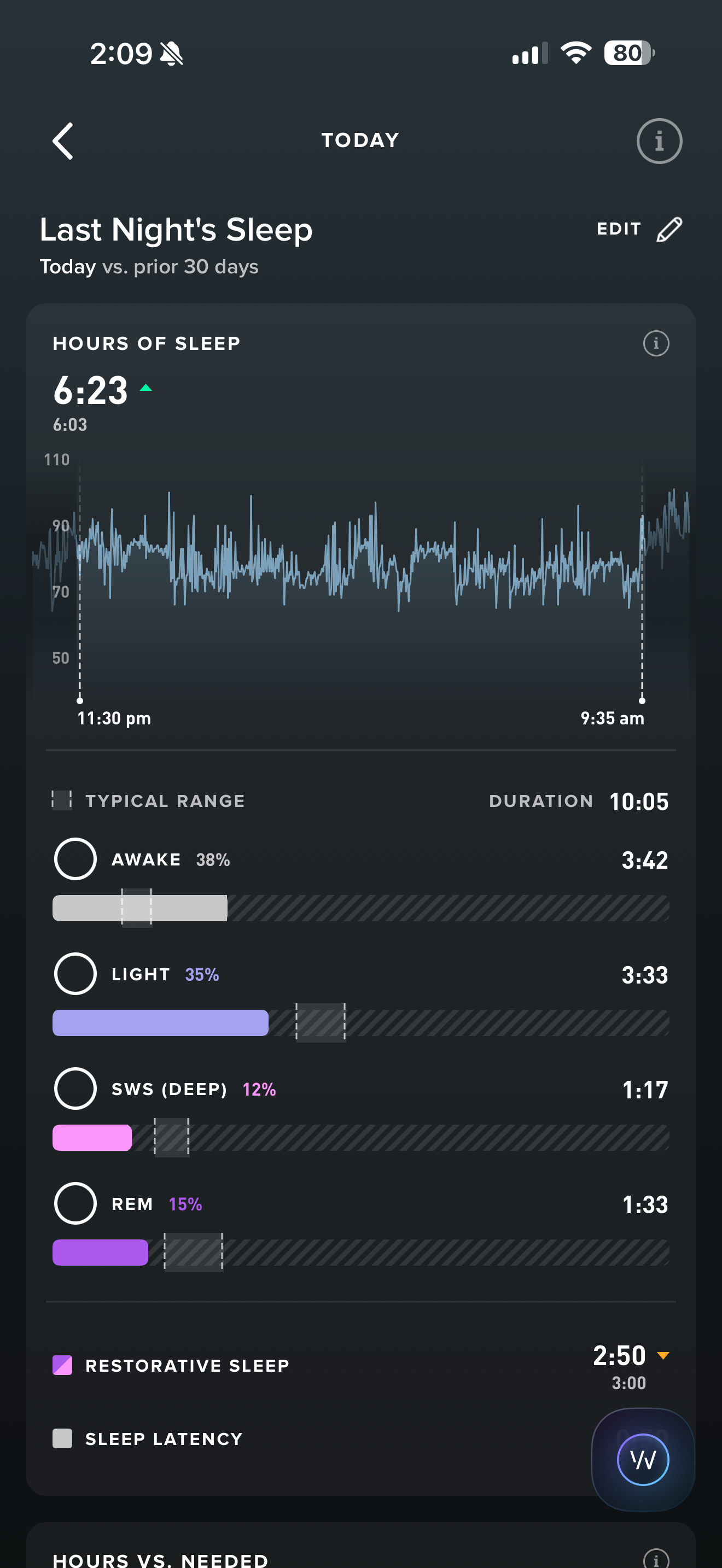Open Hours of Sleep info icon

click(x=656, y=343)
